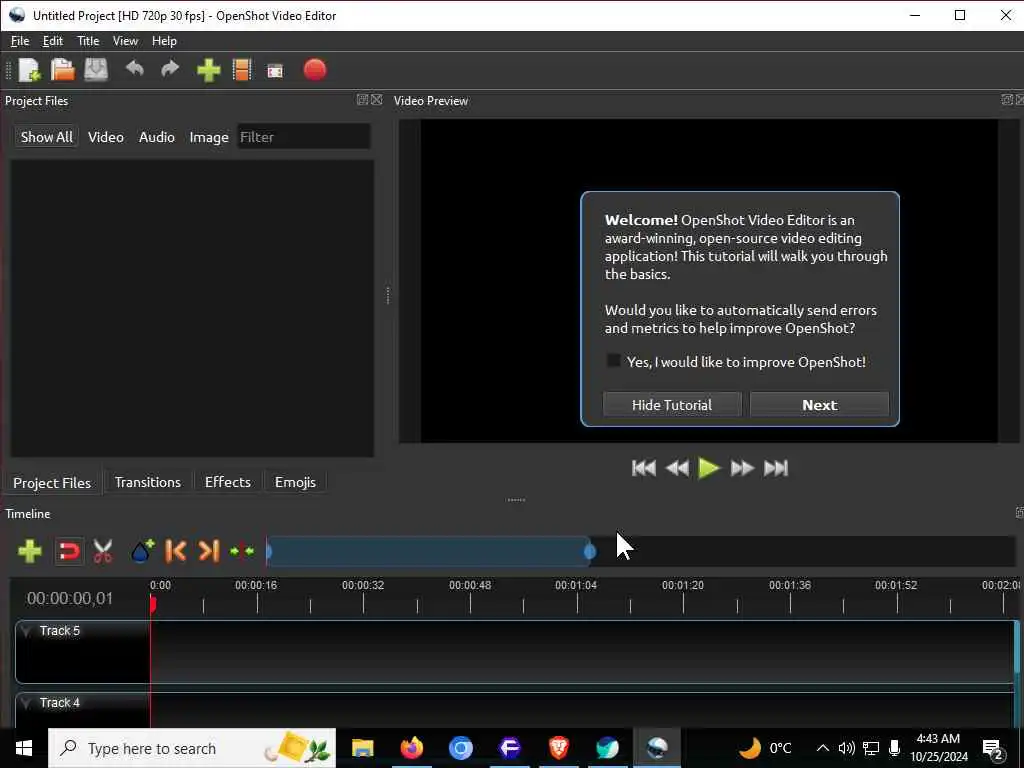Click the red playhead marker on the ruler
1024x768 pixels.
click(152, 604)
